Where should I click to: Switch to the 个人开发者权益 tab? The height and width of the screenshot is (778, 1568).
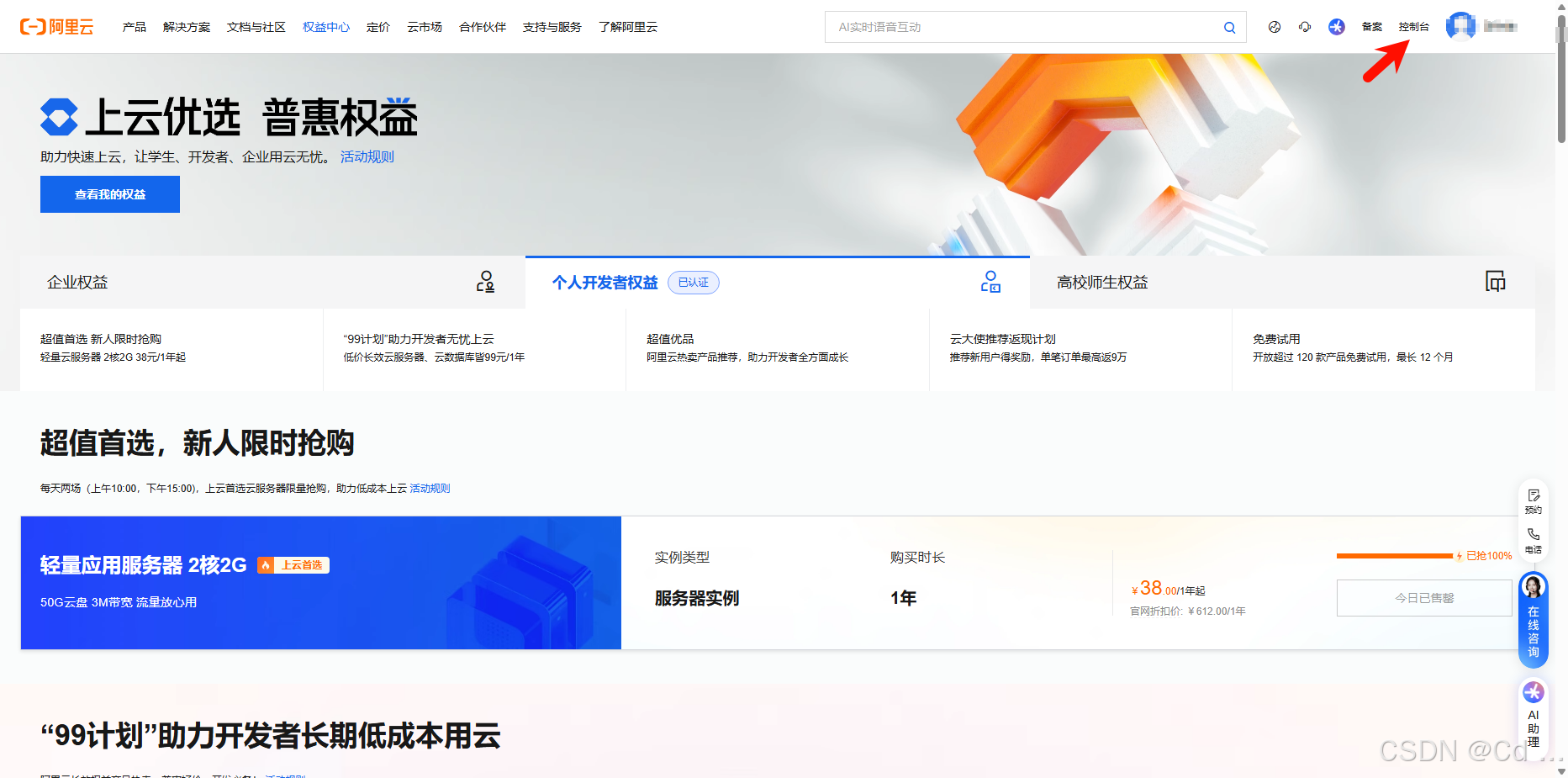tap(778, 282)
